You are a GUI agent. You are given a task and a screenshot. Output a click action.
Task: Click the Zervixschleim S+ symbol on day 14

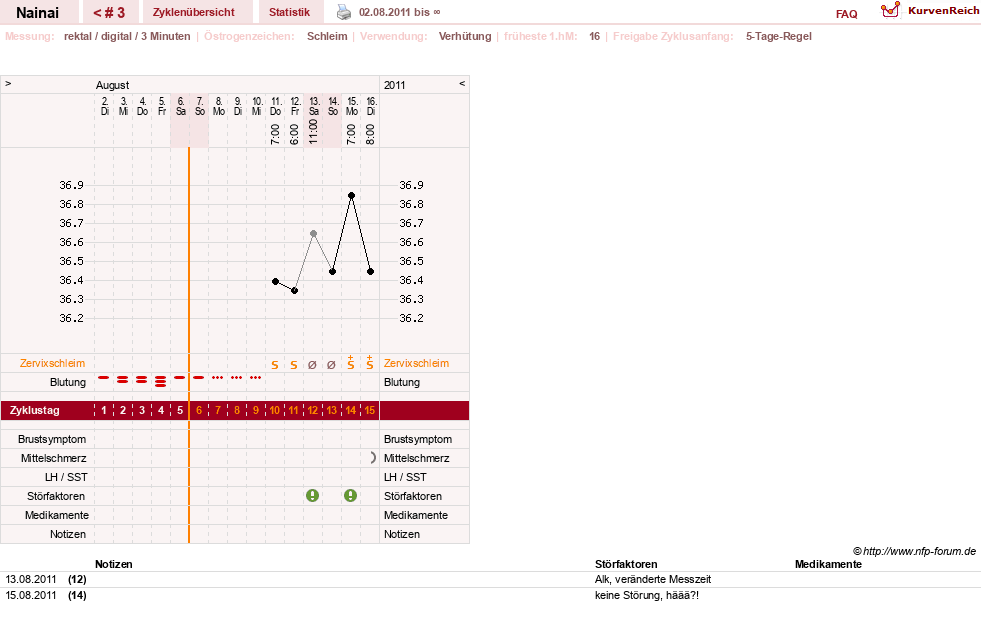coord(350,363)
